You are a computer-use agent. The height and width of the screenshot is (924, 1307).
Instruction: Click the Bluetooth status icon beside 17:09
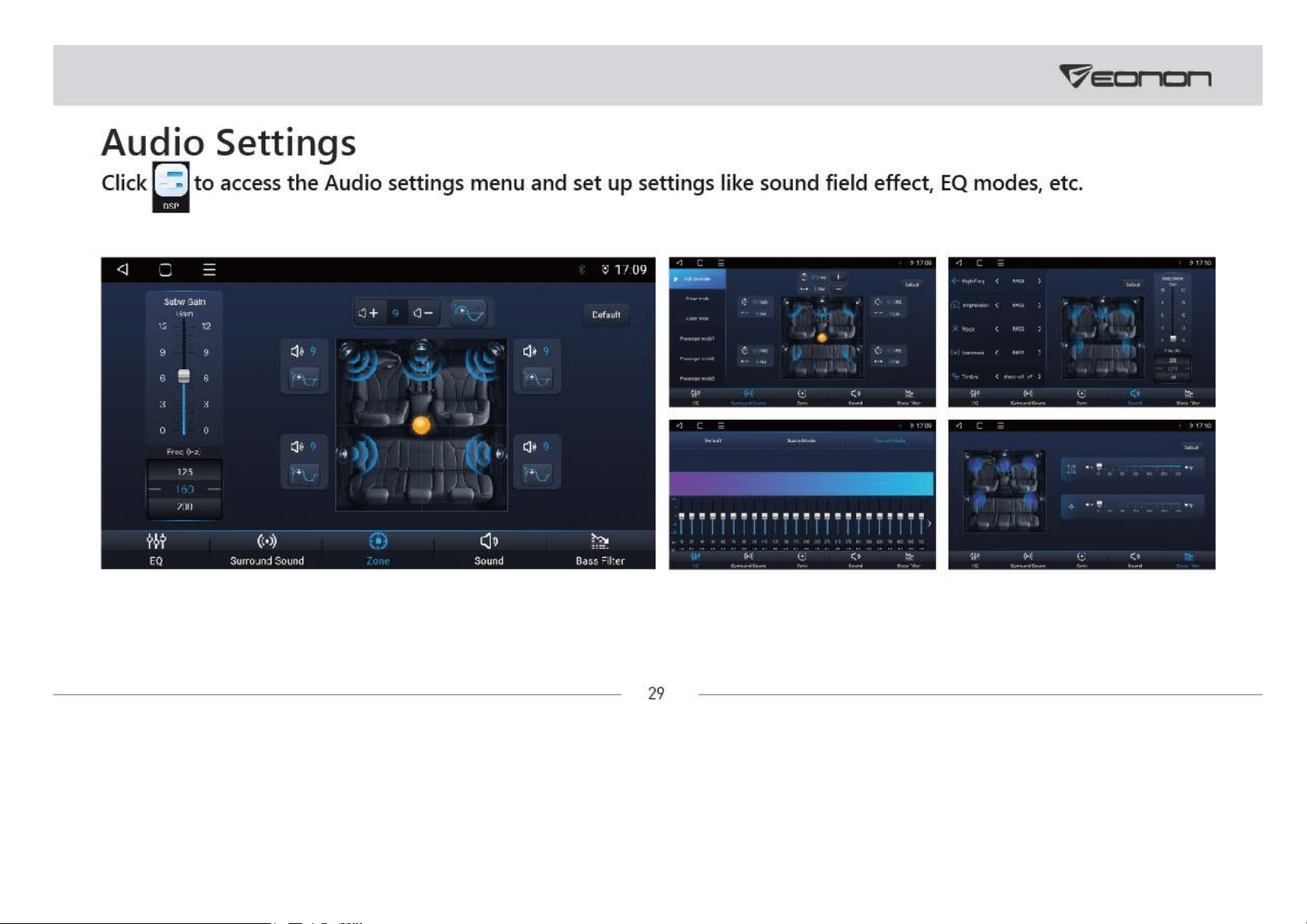[582, 269]
